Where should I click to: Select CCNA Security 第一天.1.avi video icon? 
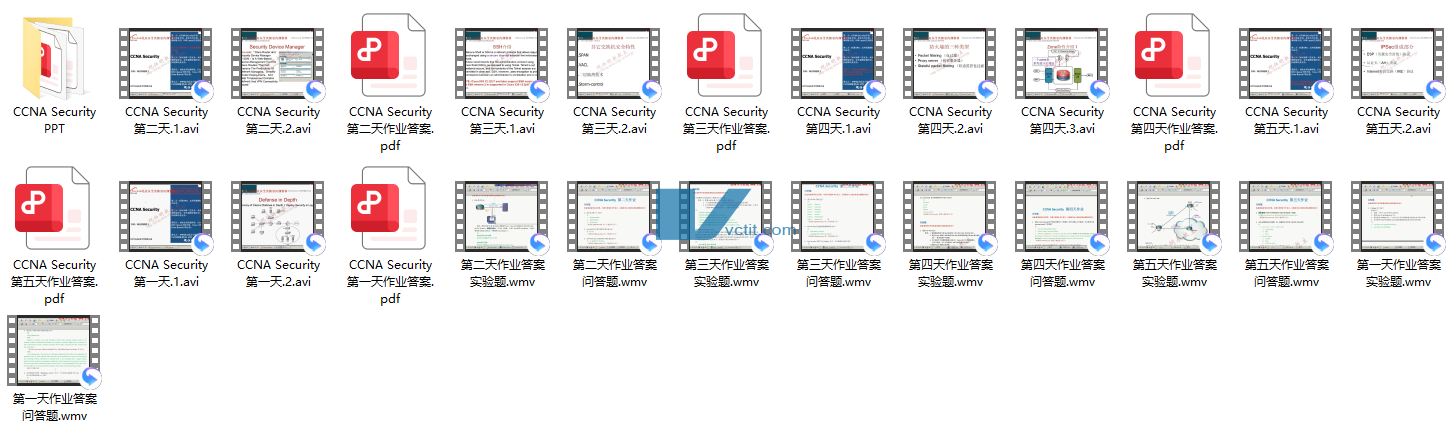(167, 217)
